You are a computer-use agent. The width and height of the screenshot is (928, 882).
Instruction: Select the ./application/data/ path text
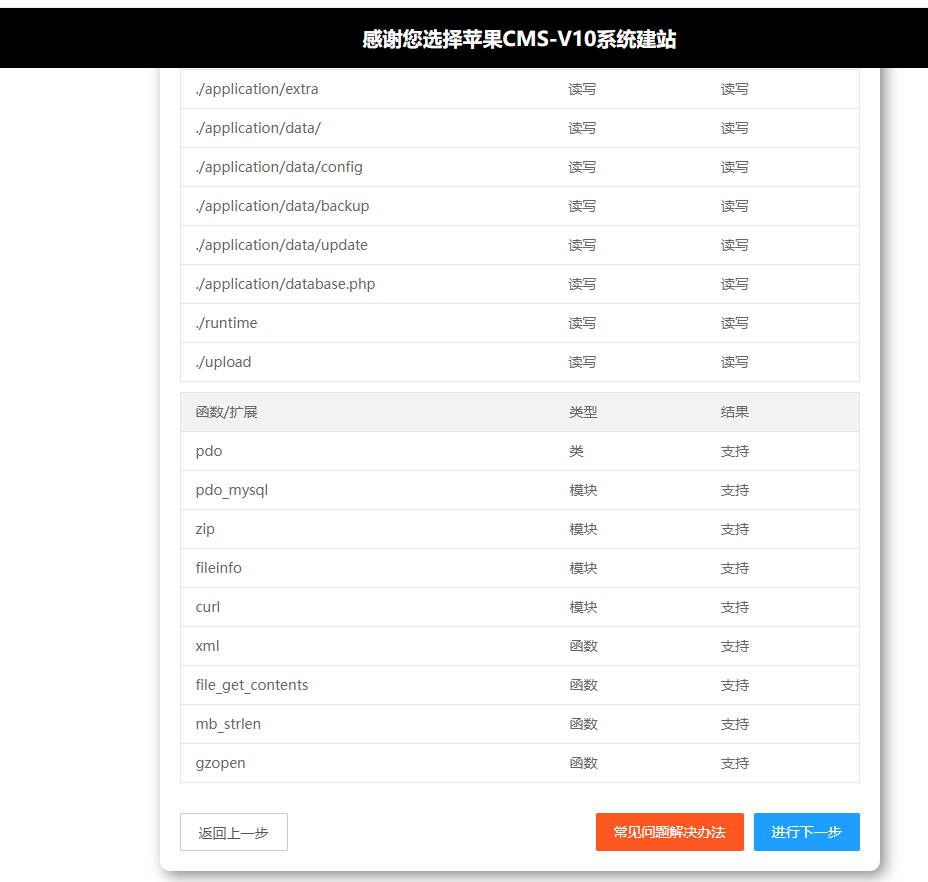pyautogui.click(x=258, y=128)
